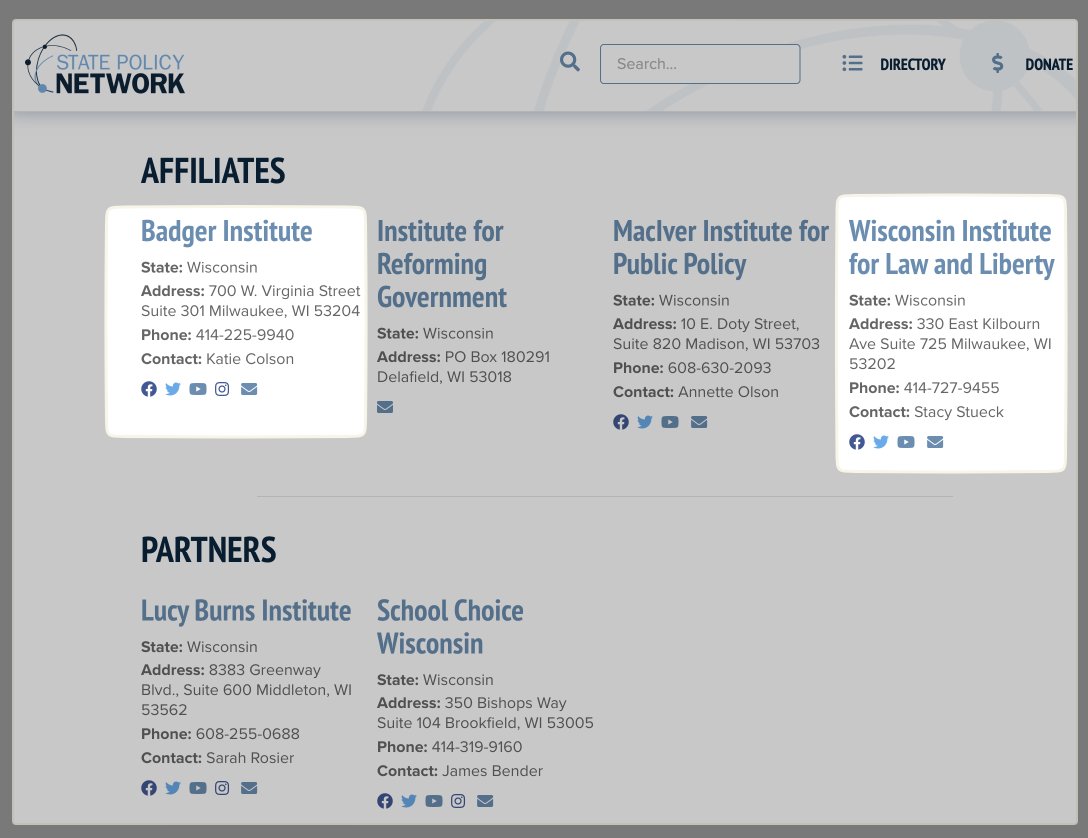The height and width of the screenshot is (838, 1088).
Task: Select address PO Box 180291 Delafield
Action: [464, 367]
